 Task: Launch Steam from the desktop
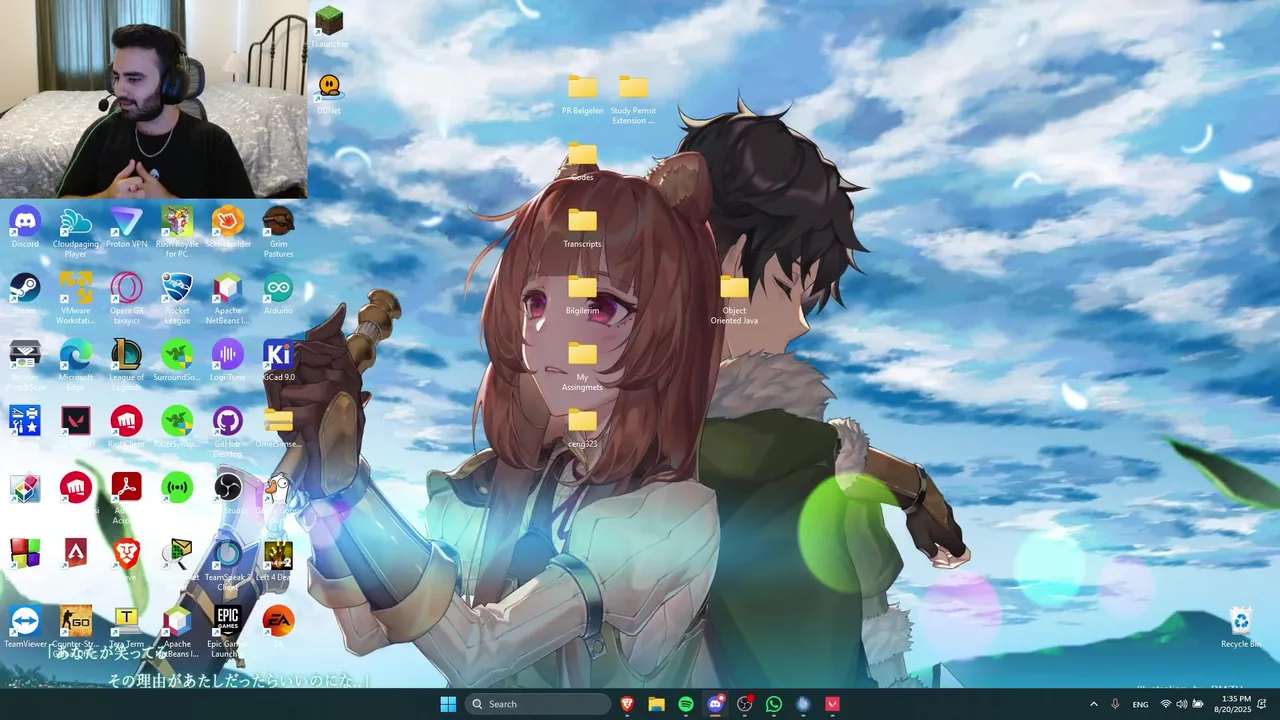(x=25, y=294)
